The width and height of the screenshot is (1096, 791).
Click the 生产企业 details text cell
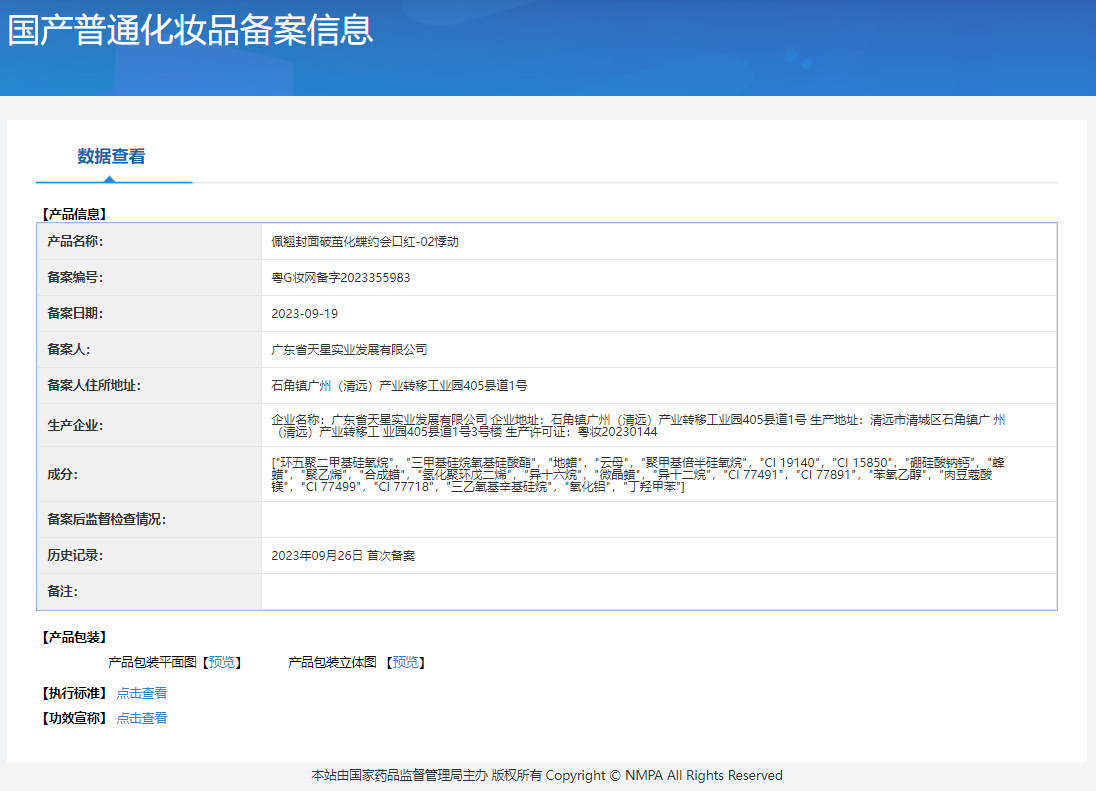click(x=638, y=426)
